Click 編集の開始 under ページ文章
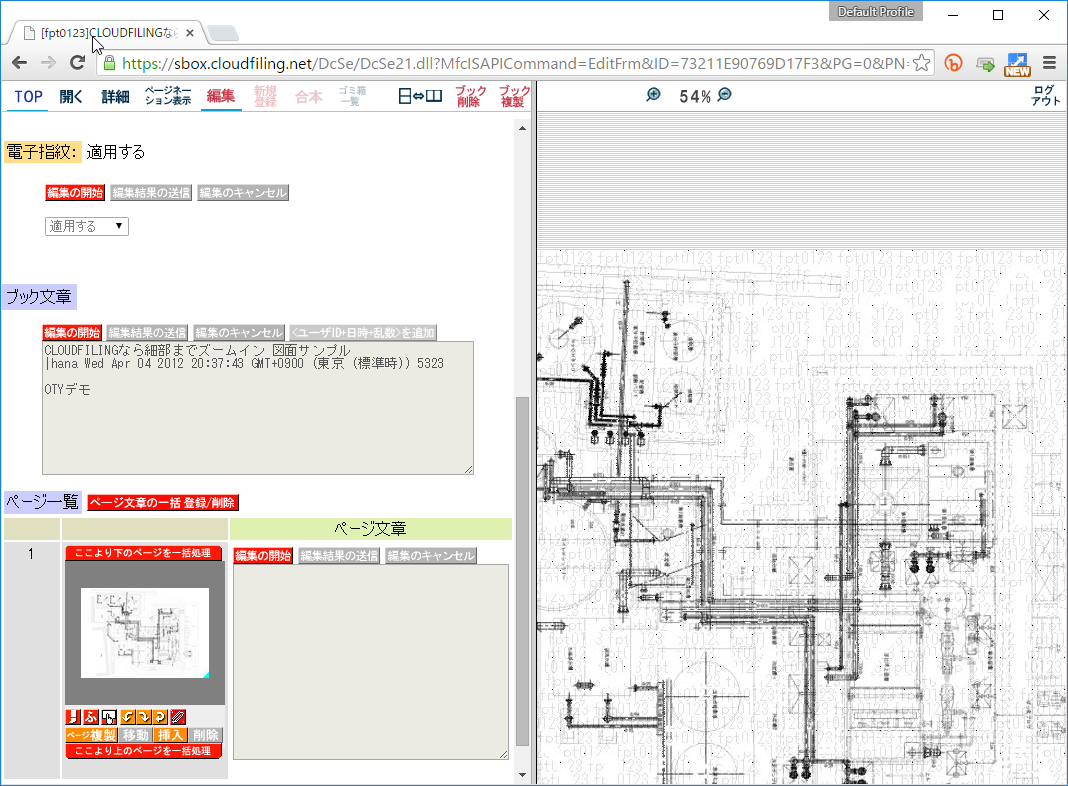The width and height of the screenshot is (1068, 786). (263, 556)
